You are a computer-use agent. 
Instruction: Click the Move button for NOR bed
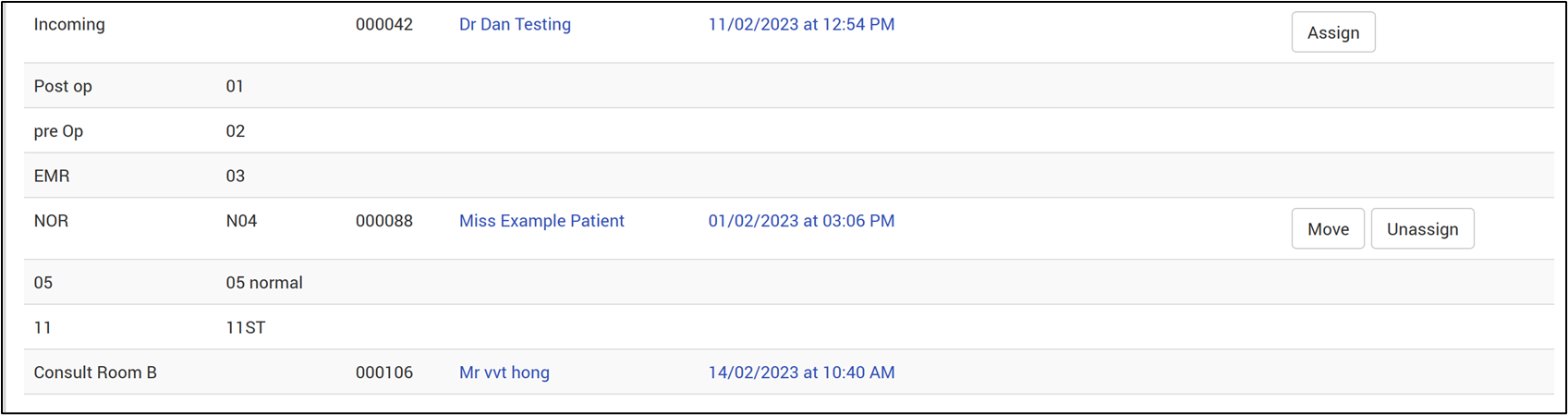[x=1327, y=229]
